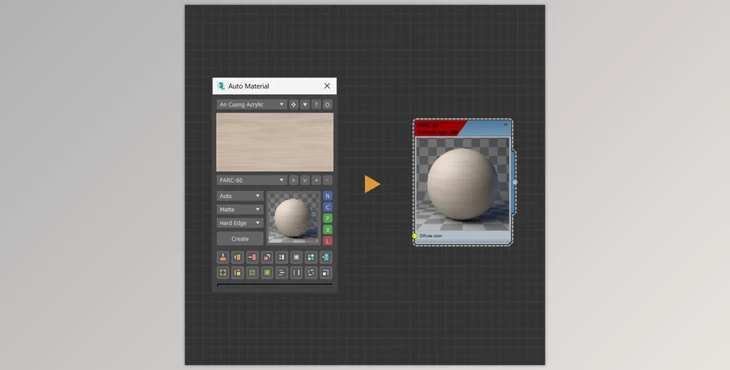Click the white two-bars icon in upper tool row
Viewport: 730px width, 370px height.
tap(282, 257)
